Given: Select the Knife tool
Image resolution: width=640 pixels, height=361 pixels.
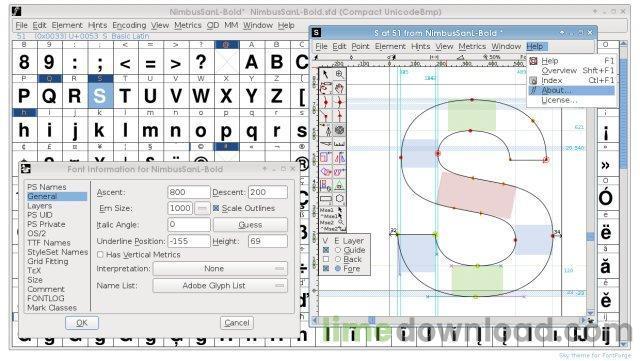Looking at the screenshot, I should pyautogui.click(x=325, y=144).
